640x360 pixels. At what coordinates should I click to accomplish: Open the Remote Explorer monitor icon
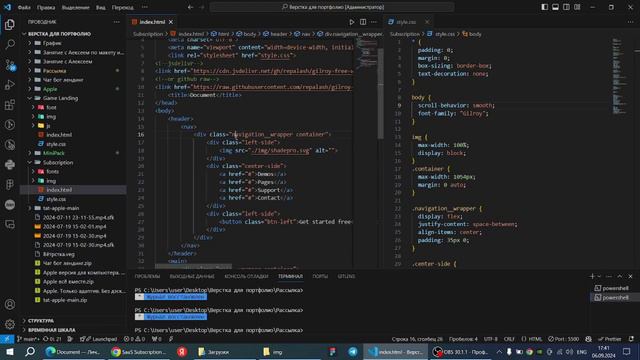(10, 224)
